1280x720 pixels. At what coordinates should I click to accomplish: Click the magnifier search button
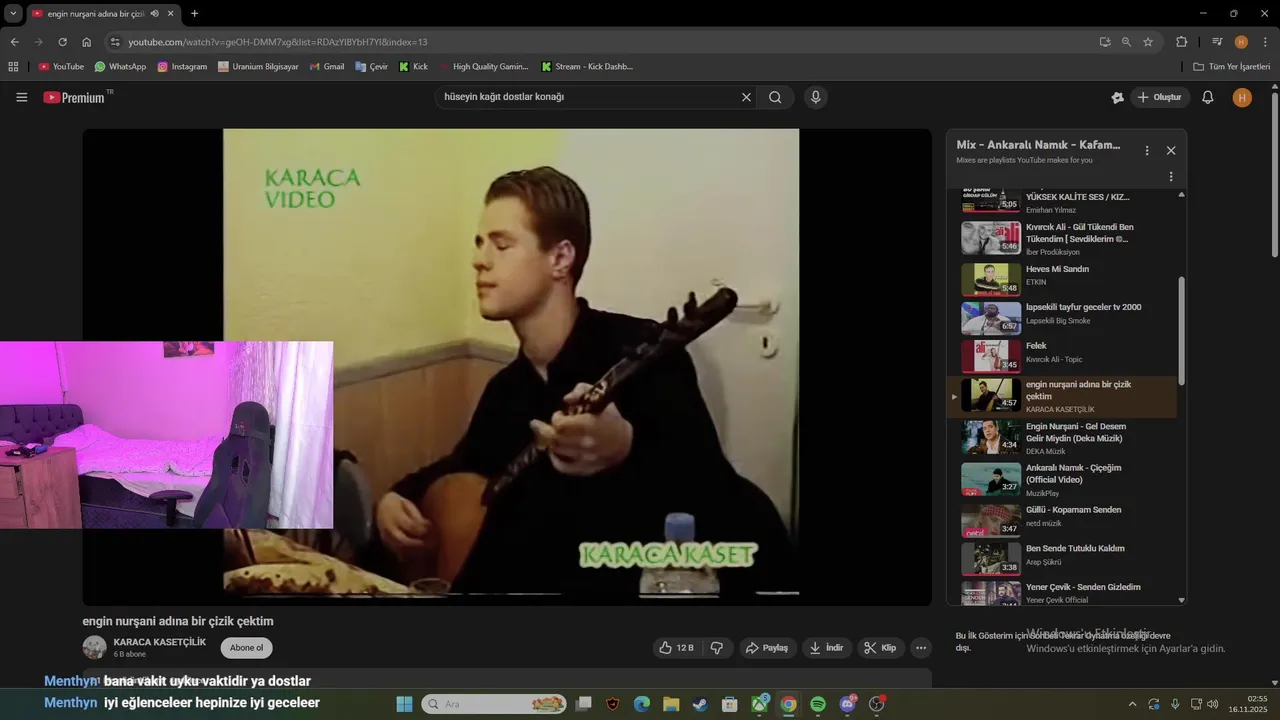point(775,97)
